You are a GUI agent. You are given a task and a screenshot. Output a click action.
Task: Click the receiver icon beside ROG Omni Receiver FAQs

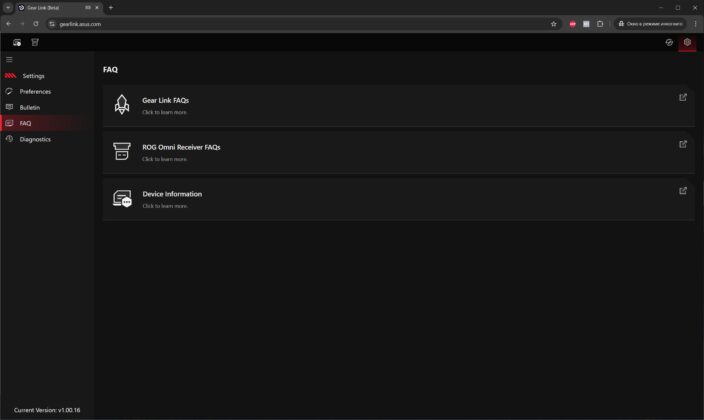122,151
